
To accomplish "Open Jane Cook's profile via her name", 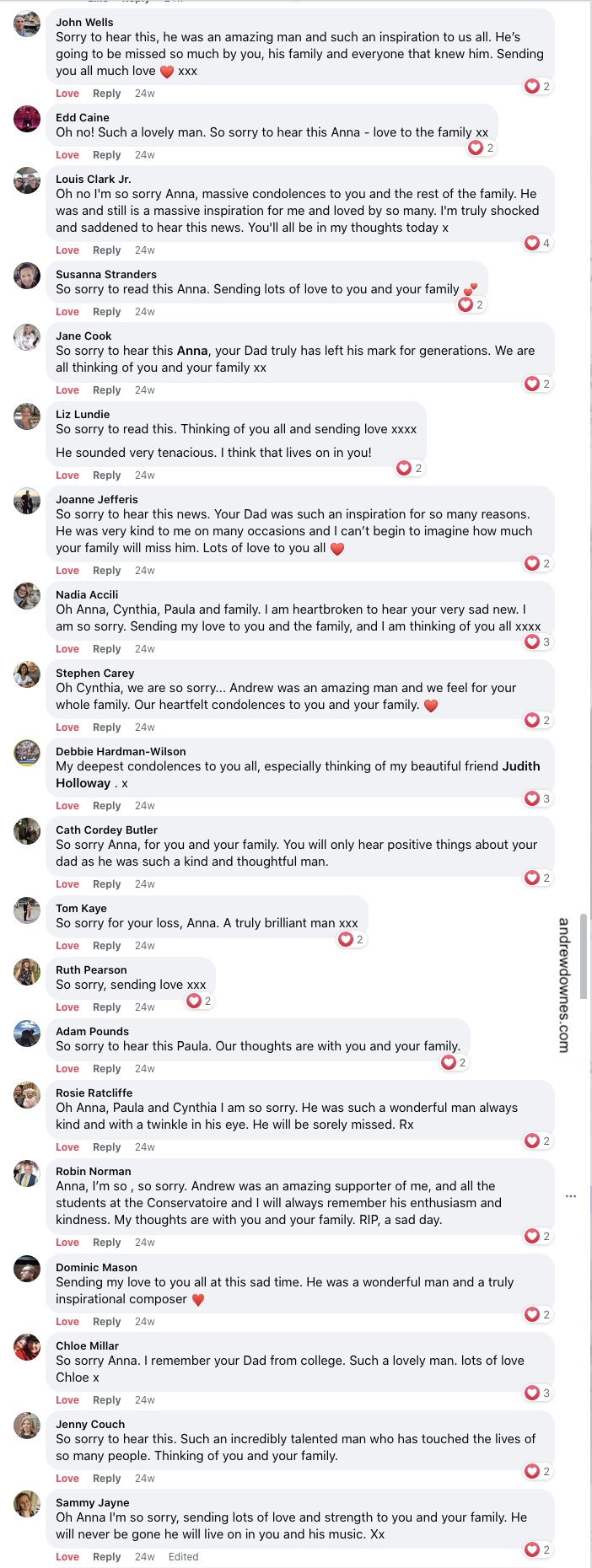I will (83, 335).
